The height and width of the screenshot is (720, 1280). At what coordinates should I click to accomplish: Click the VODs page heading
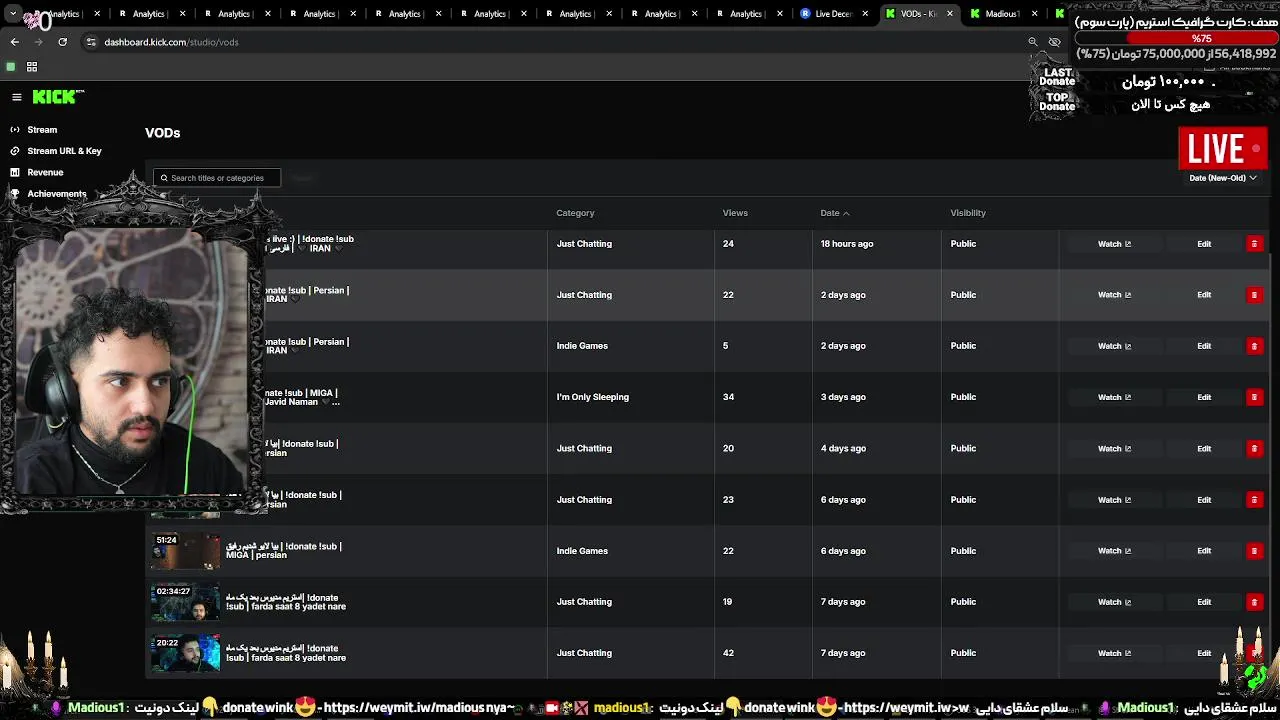tap(162, 133)
